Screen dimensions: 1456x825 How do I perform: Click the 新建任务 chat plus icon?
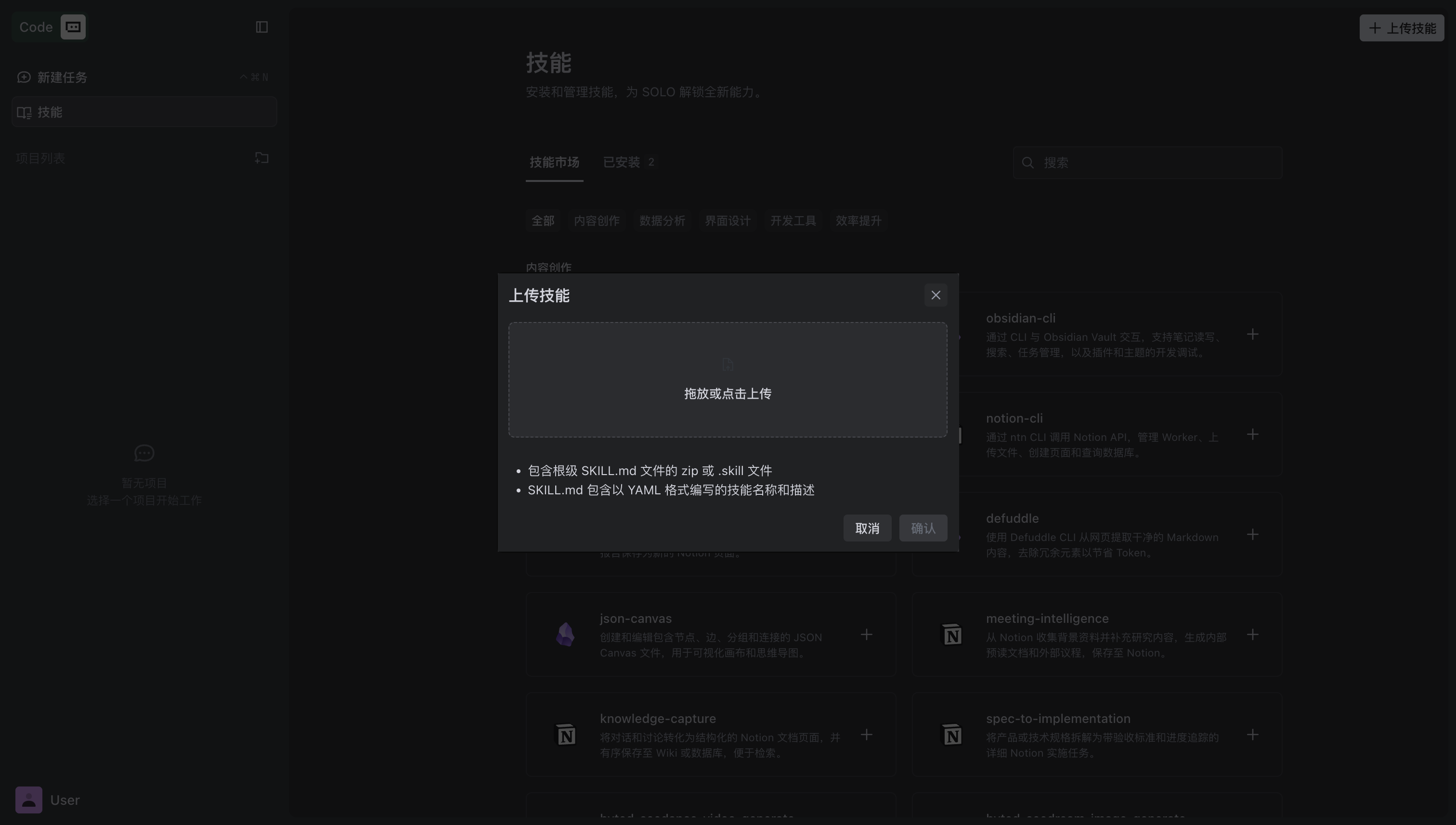click(24, 77)
